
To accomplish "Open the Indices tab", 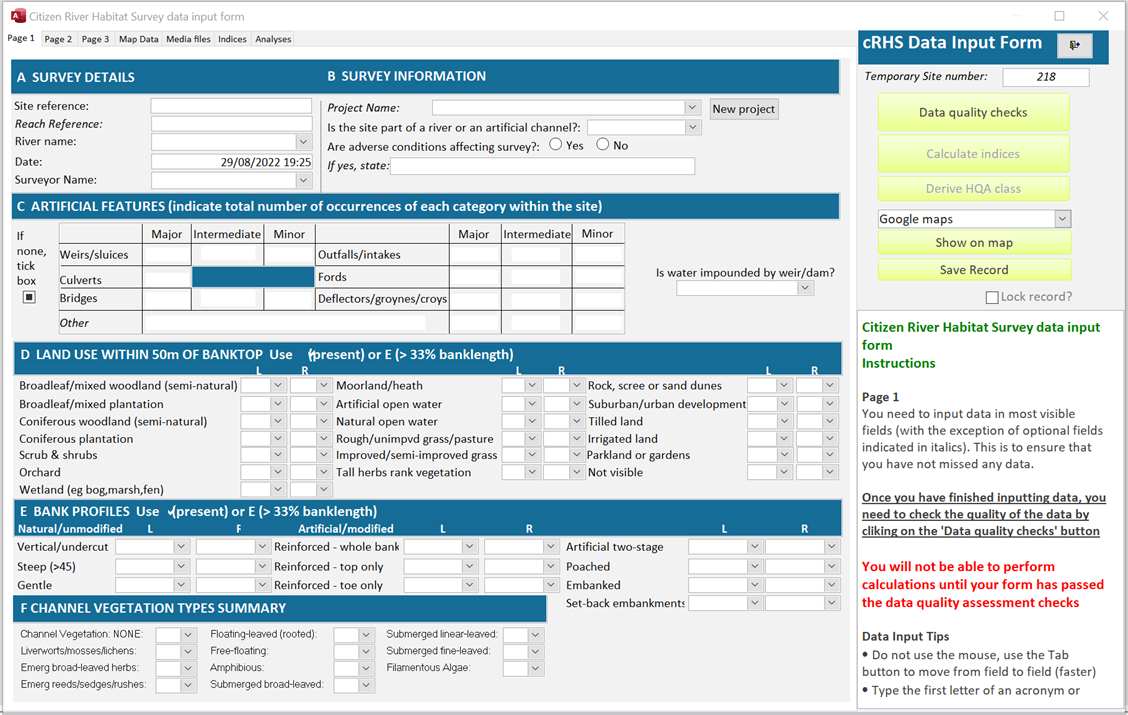I will click(x=232, y=39).
